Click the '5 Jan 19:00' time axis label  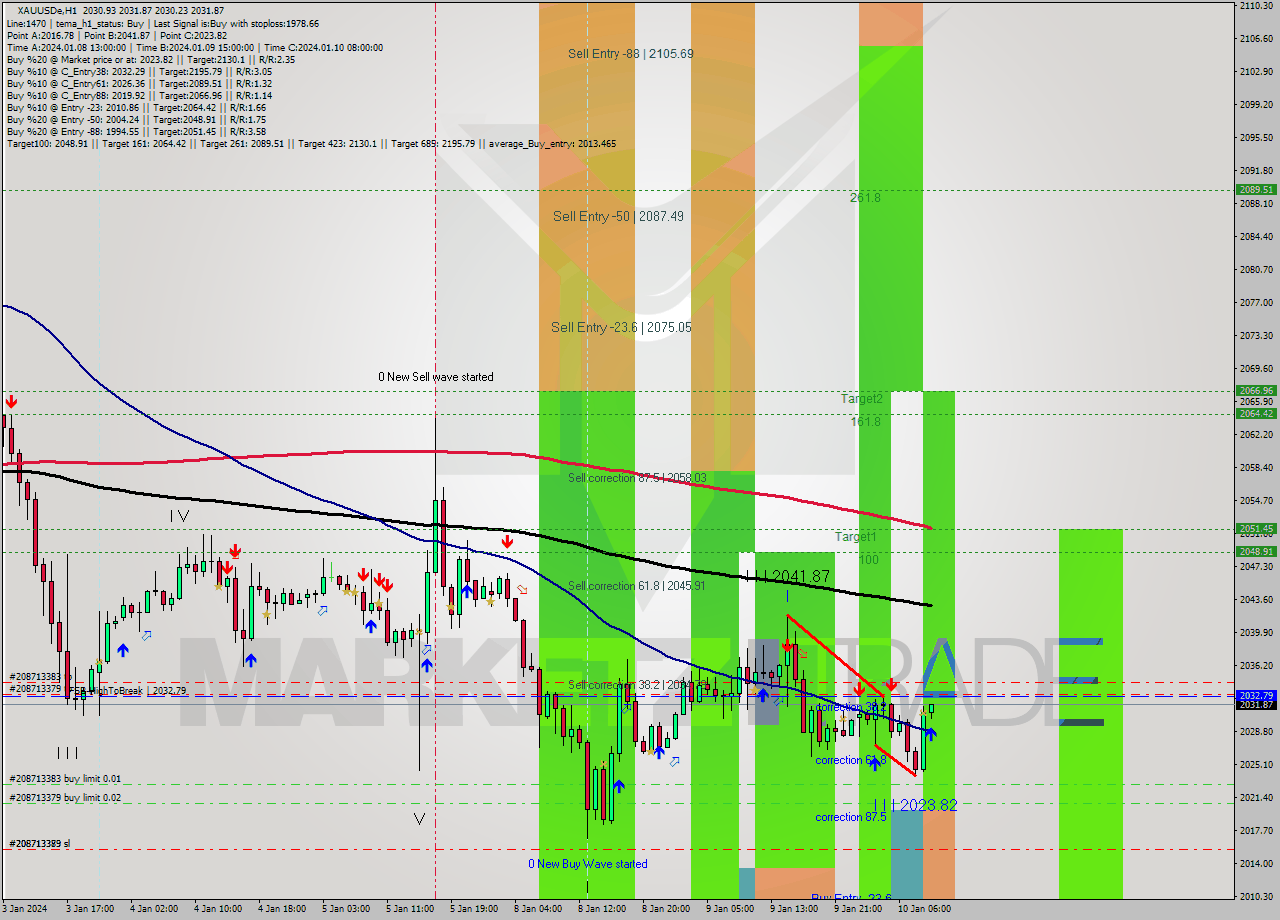pos(474,909)
